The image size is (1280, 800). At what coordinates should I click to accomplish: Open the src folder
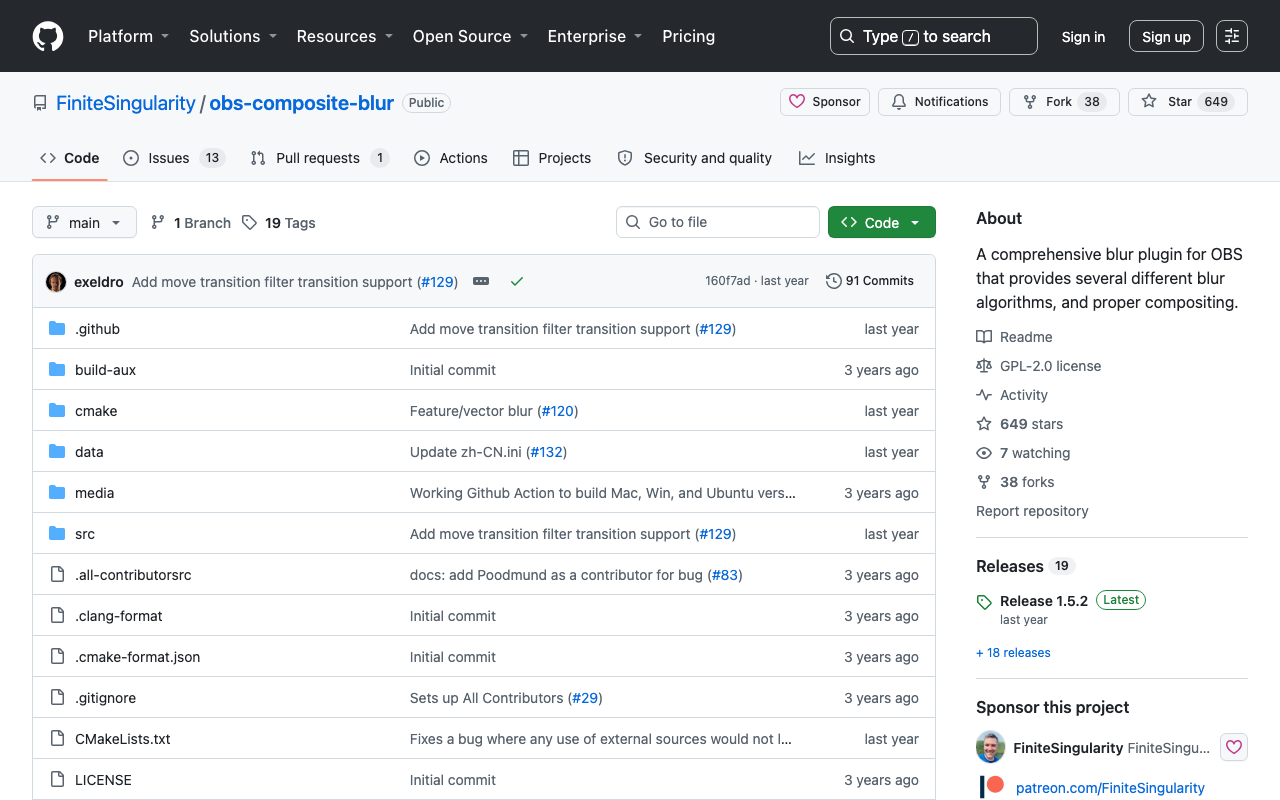click(85, 534)
